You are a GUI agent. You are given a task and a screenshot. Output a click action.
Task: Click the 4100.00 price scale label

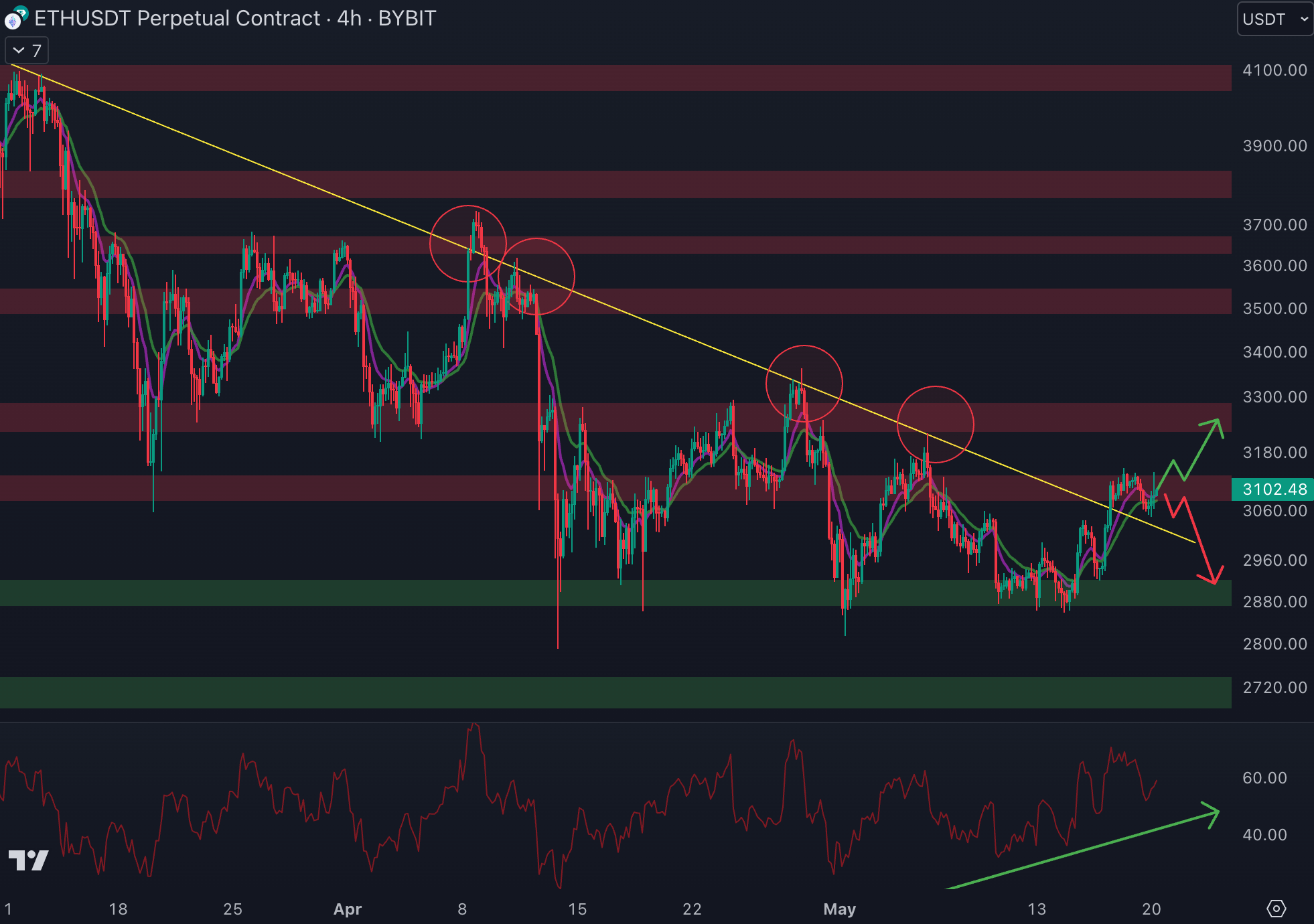point(1274,70)
